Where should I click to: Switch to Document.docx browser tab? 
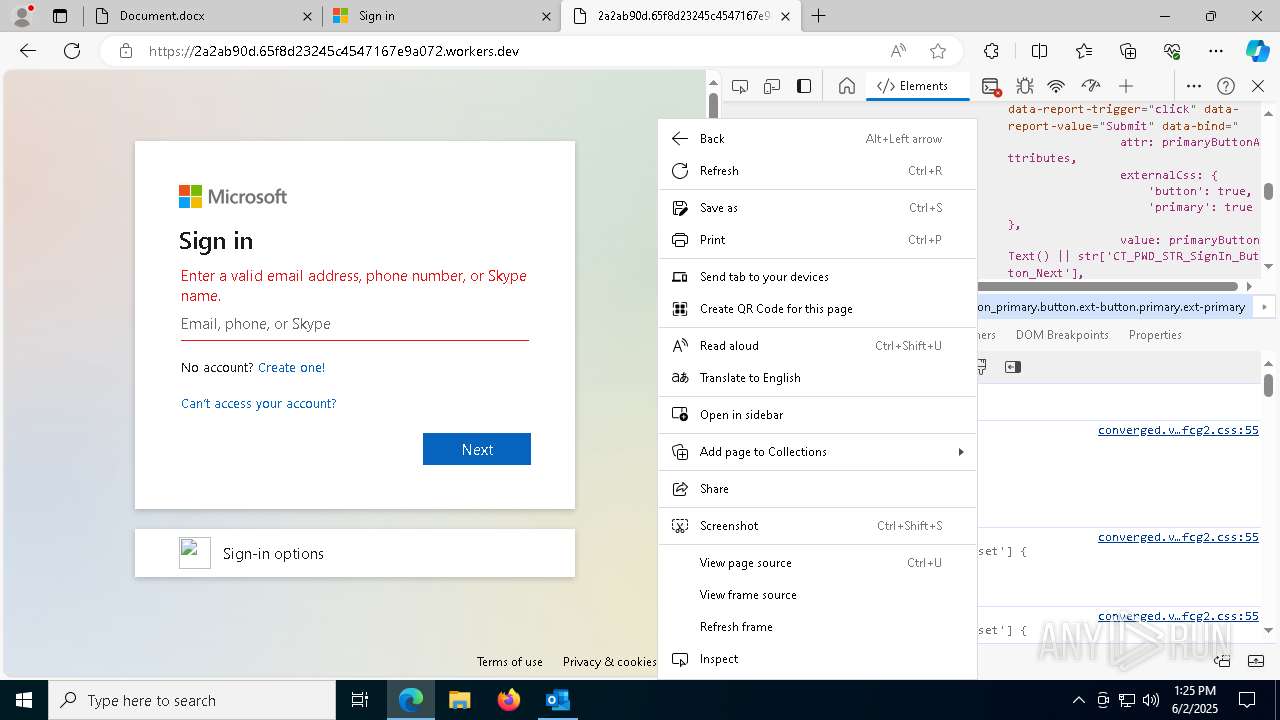[x=201, y=16]
